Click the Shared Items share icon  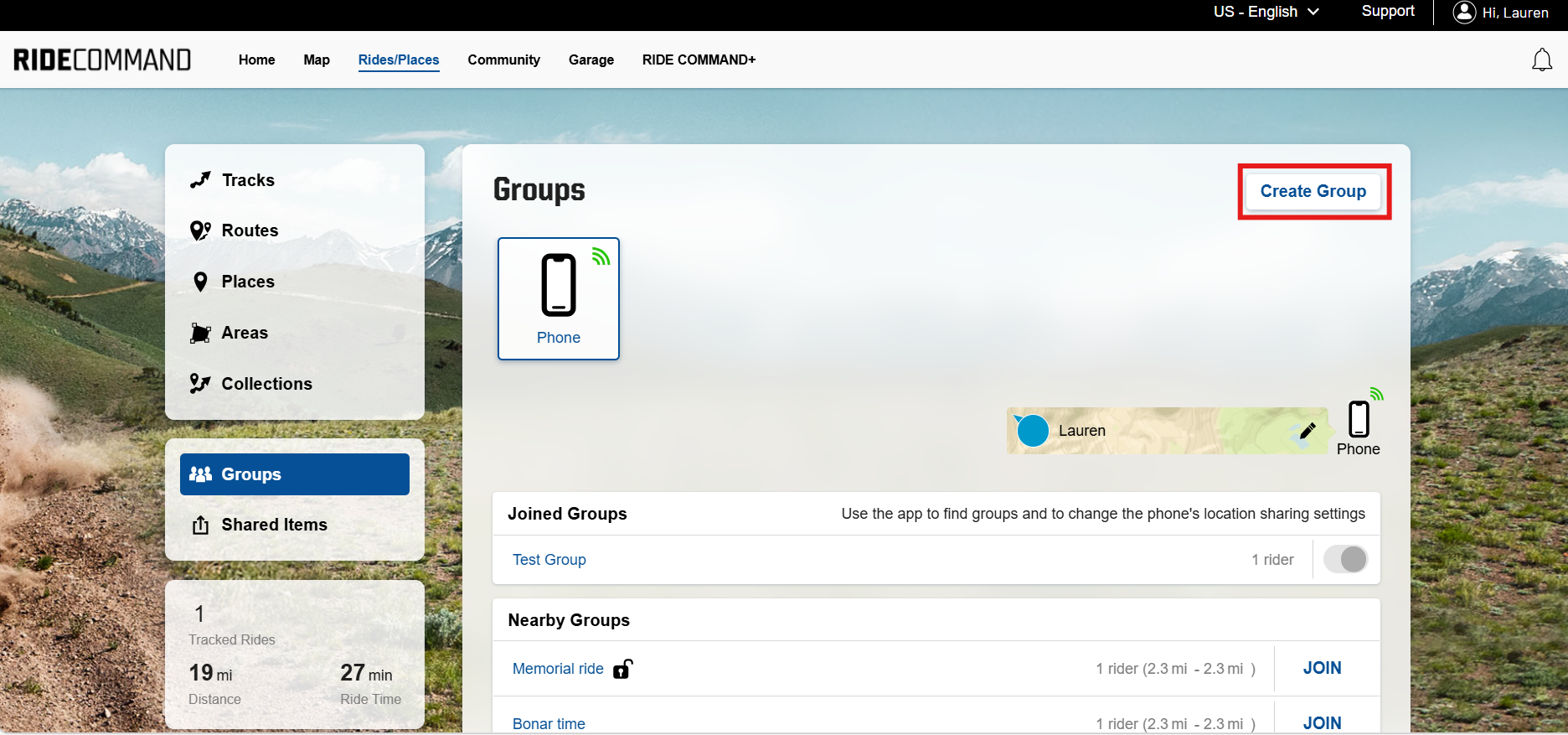pos(200,525)
